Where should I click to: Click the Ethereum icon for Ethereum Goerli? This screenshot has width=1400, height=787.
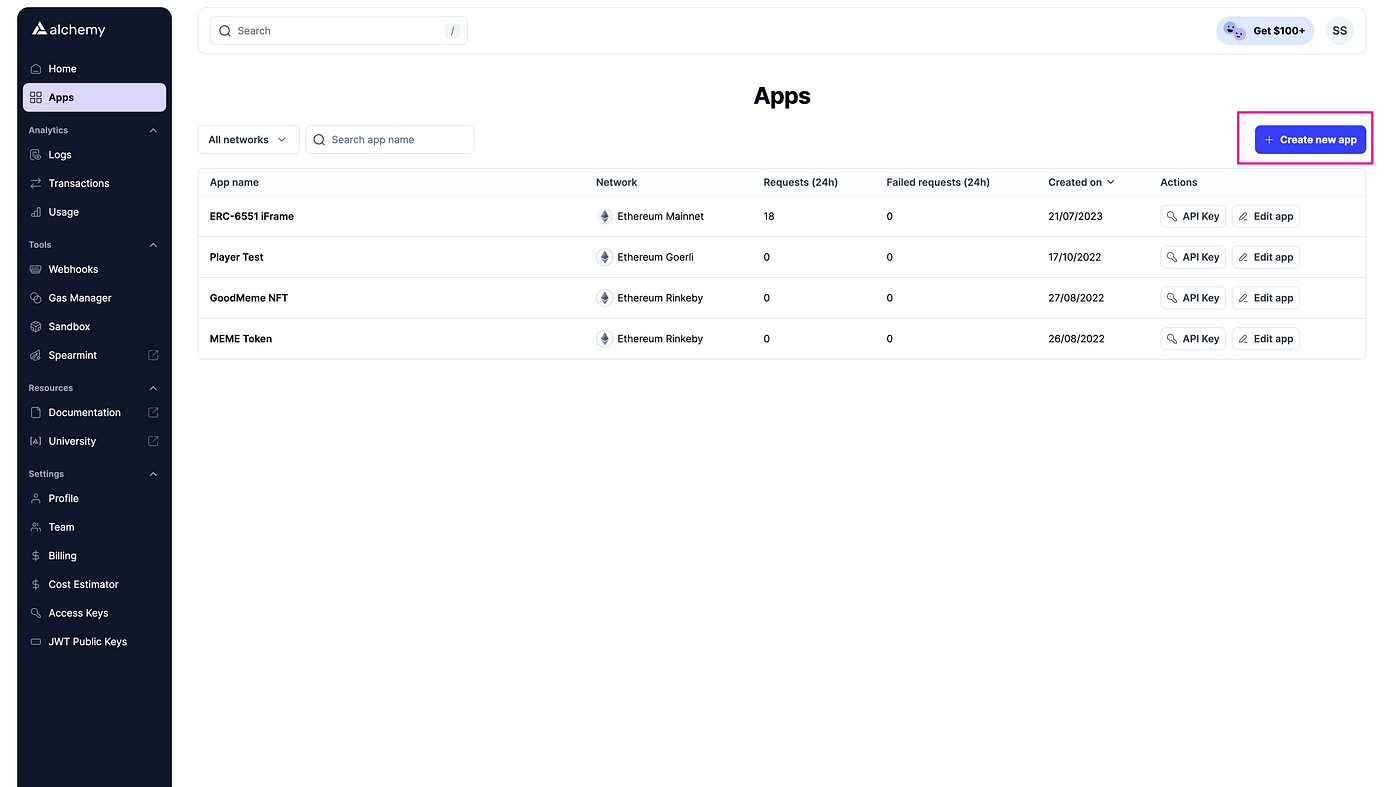[604, 257]
